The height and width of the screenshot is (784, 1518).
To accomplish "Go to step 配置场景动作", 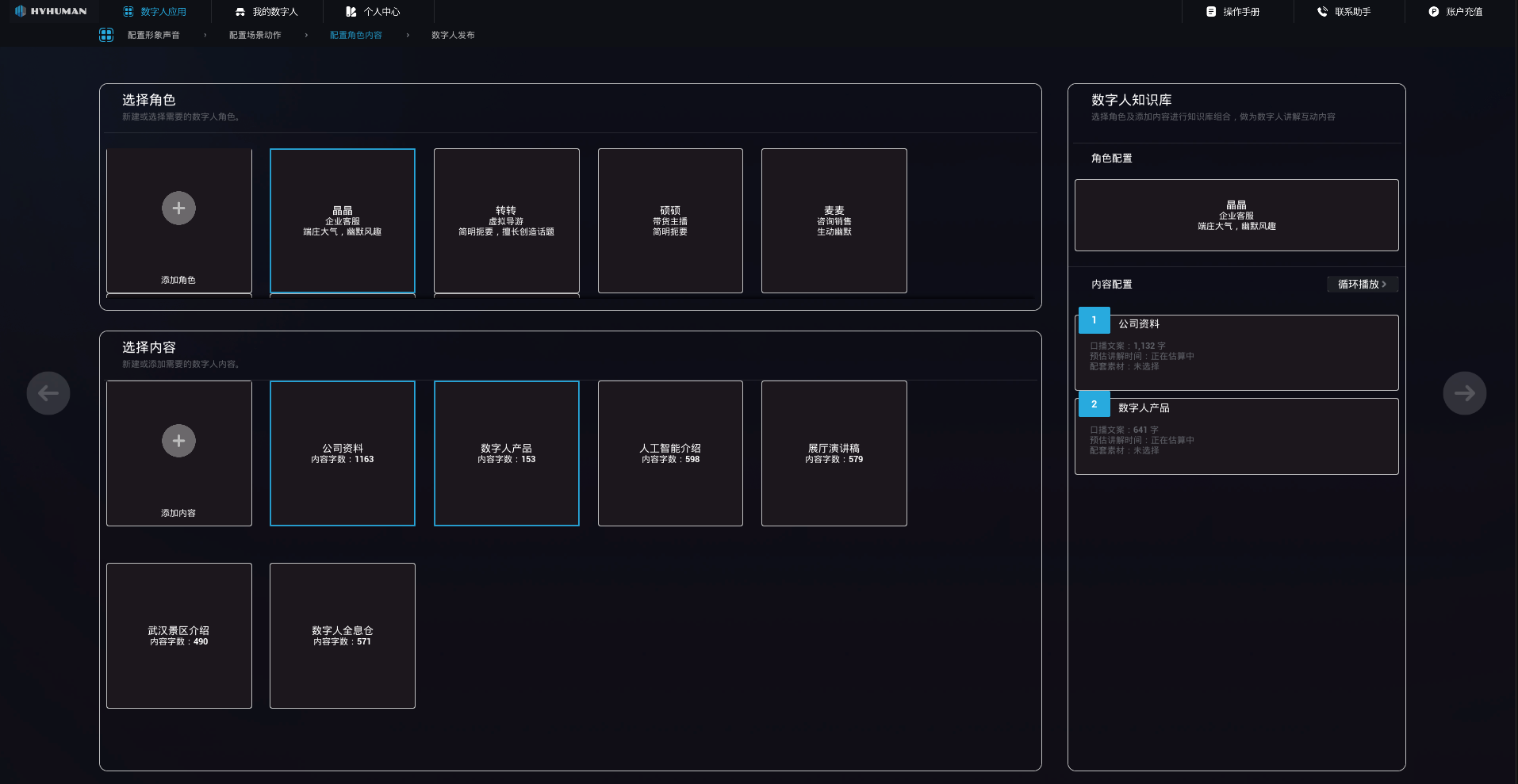I will pos(255,35).
